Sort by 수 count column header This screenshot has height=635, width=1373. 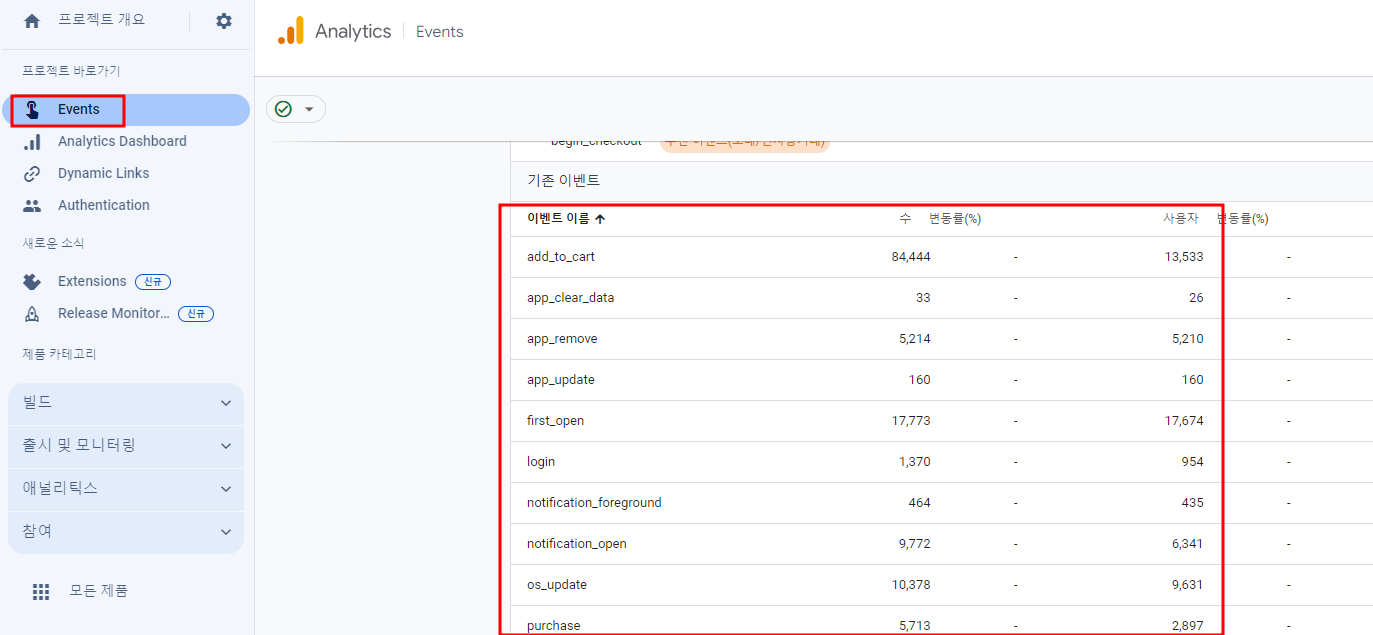click(x=905, y=219)
